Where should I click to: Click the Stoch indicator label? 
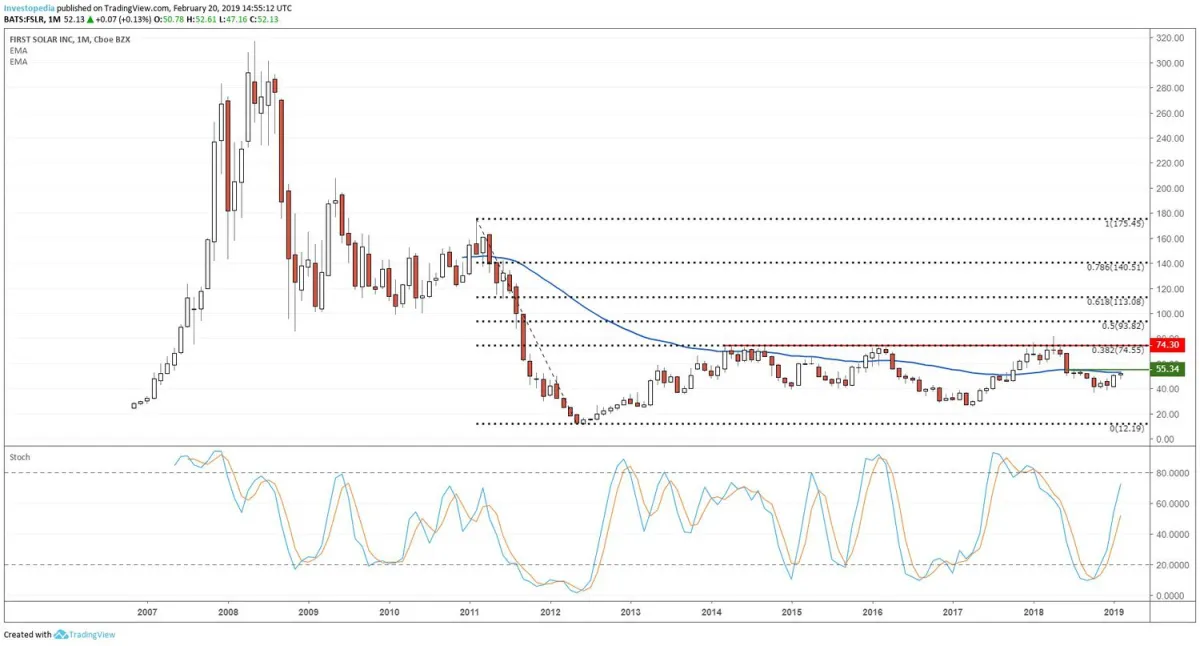19,457
